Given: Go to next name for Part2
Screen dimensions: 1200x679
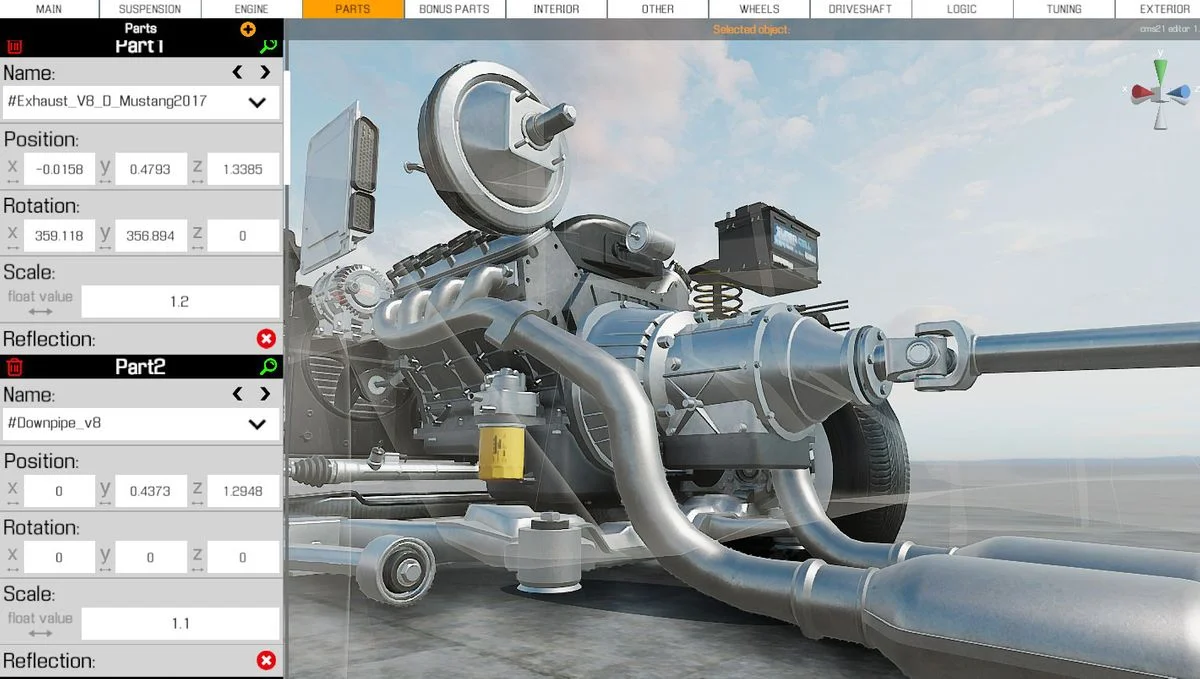Looking at the screenshot, I should point(265,394).
